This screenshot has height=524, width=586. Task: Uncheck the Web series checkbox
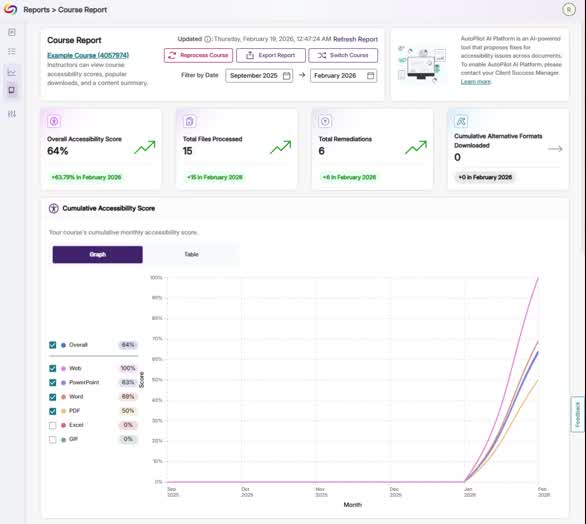[53, 369]
